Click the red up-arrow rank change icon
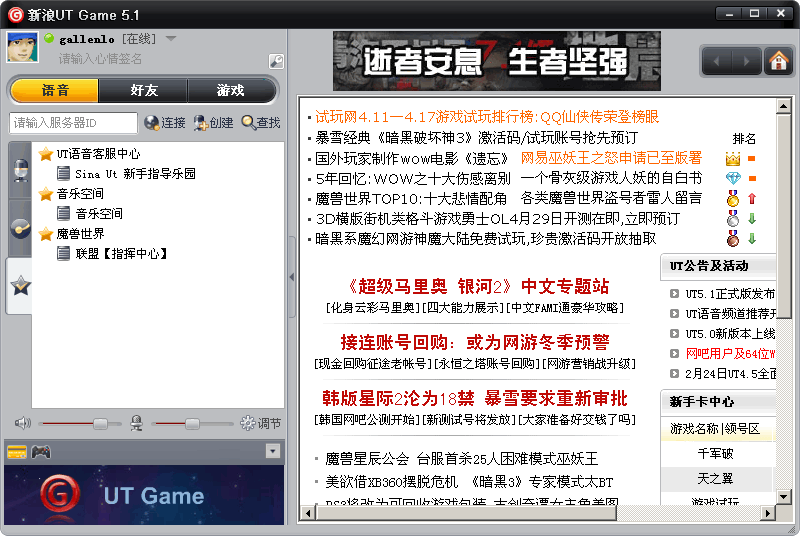 [x=752, y=198]
